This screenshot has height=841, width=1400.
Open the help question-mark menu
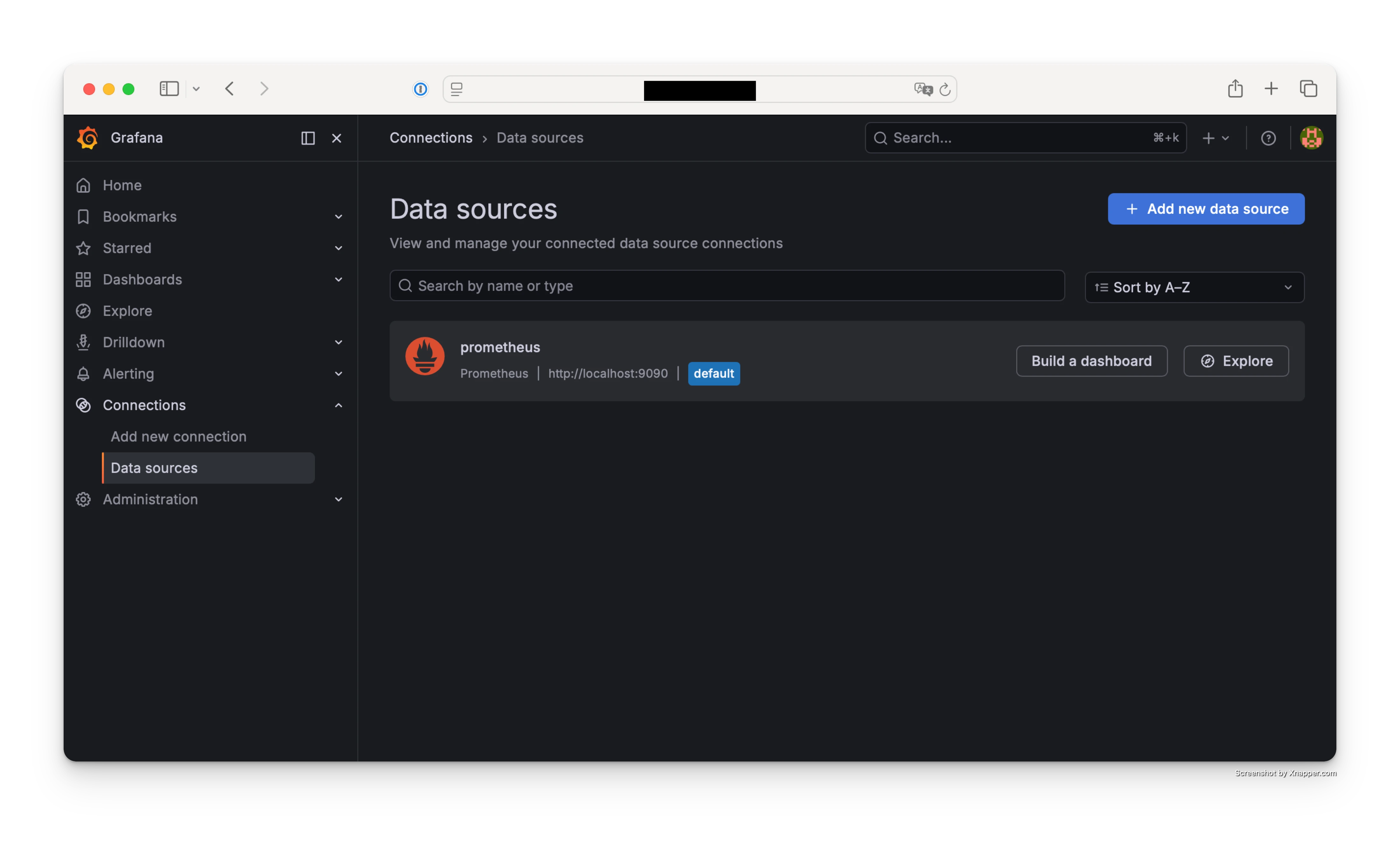click(1269, 138)
